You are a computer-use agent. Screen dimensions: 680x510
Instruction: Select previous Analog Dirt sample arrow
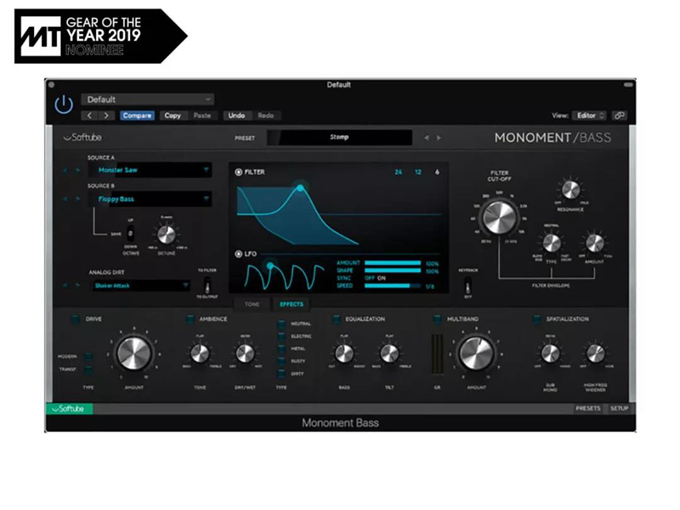[x=65, y=285]
